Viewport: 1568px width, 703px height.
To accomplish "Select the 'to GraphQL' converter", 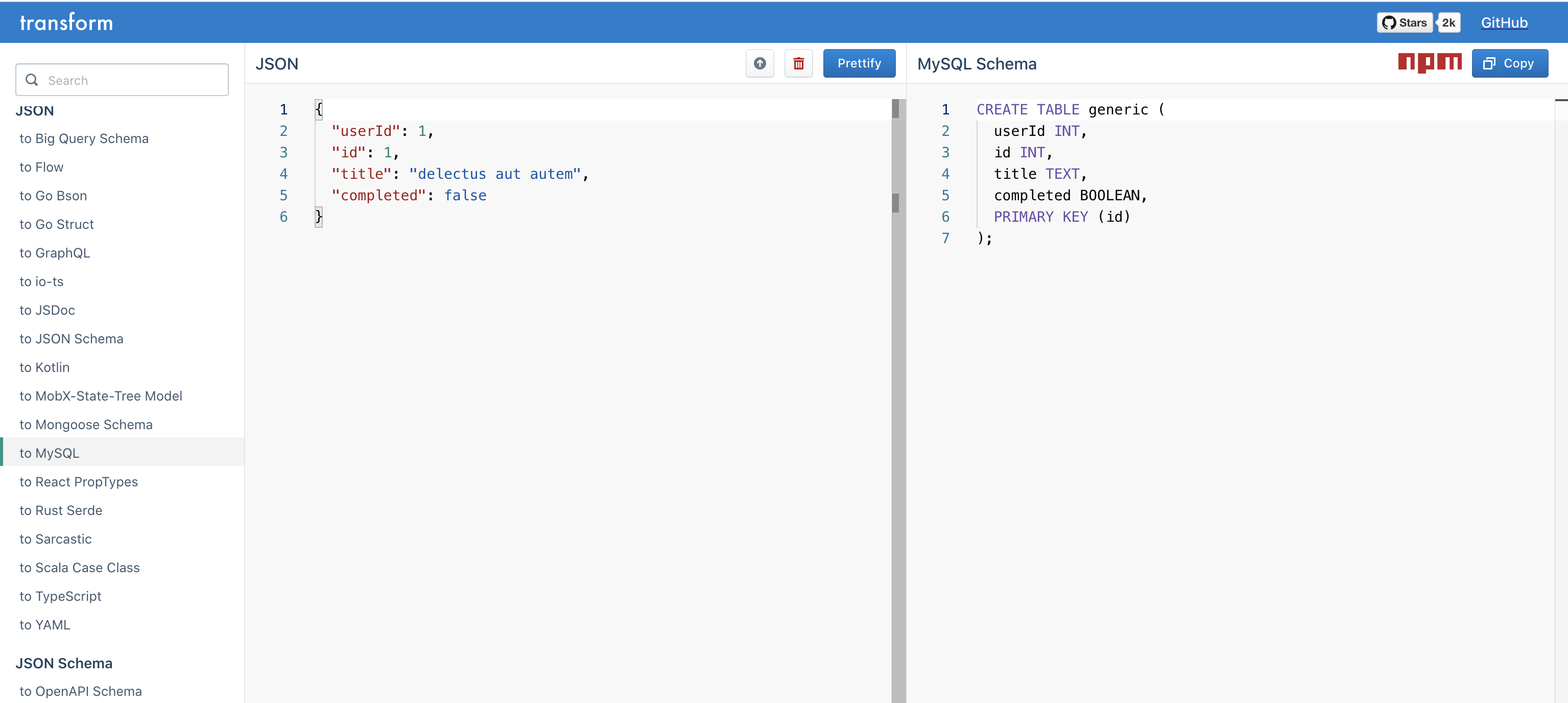I will [54, 252].
